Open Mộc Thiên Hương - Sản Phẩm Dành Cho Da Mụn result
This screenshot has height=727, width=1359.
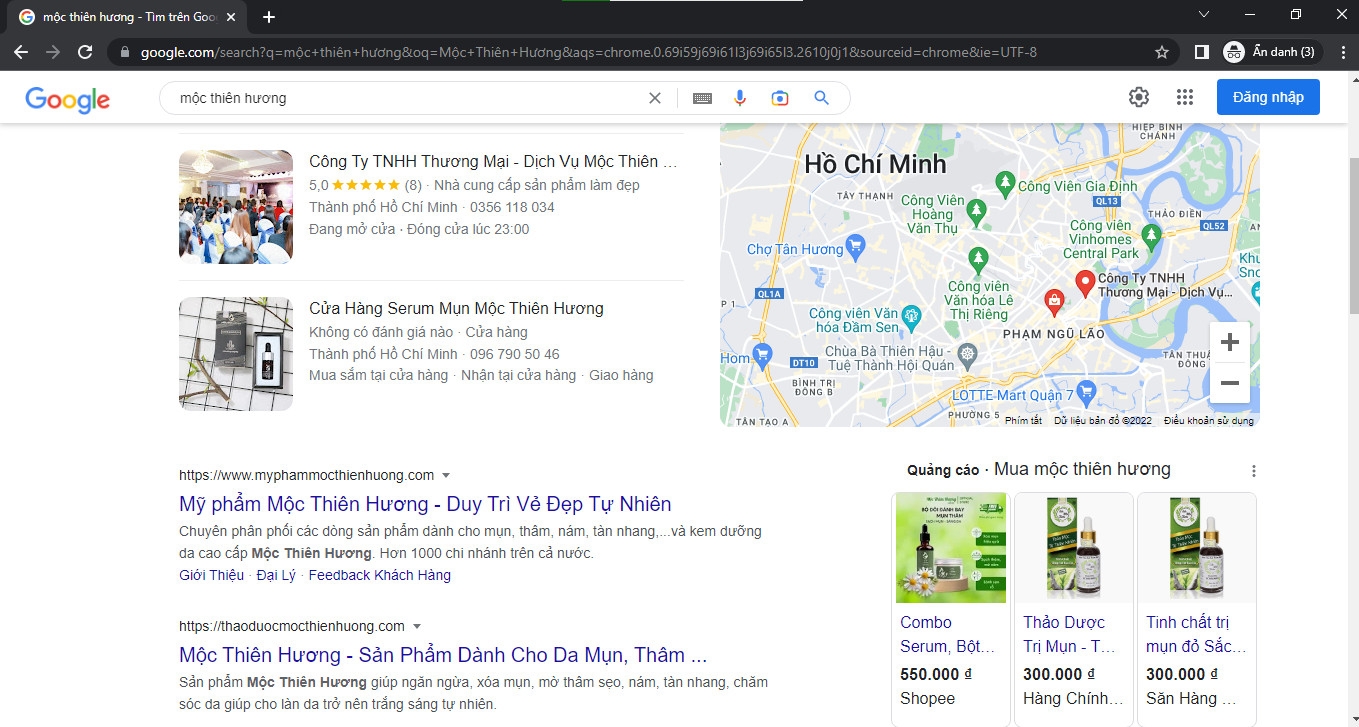443,655
